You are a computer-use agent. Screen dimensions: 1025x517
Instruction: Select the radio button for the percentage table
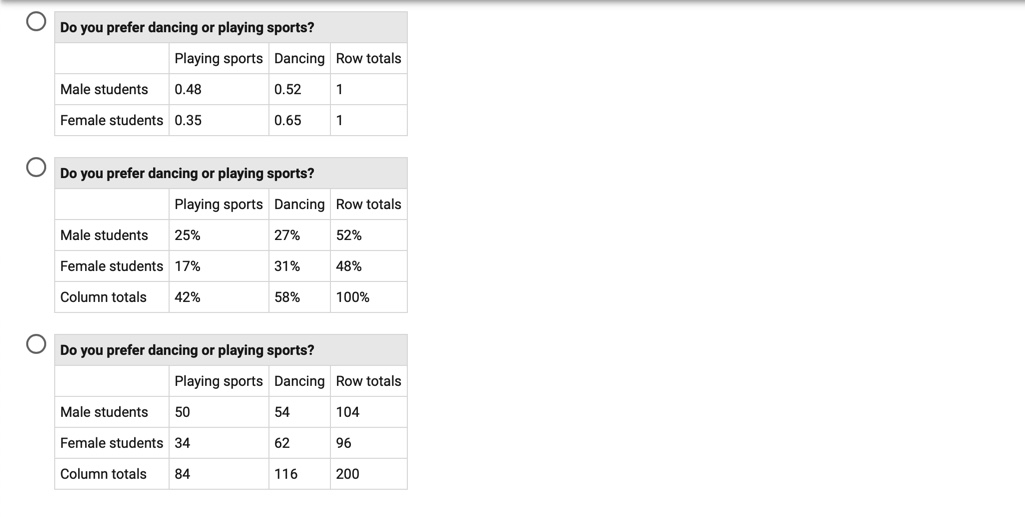point(36,167)
